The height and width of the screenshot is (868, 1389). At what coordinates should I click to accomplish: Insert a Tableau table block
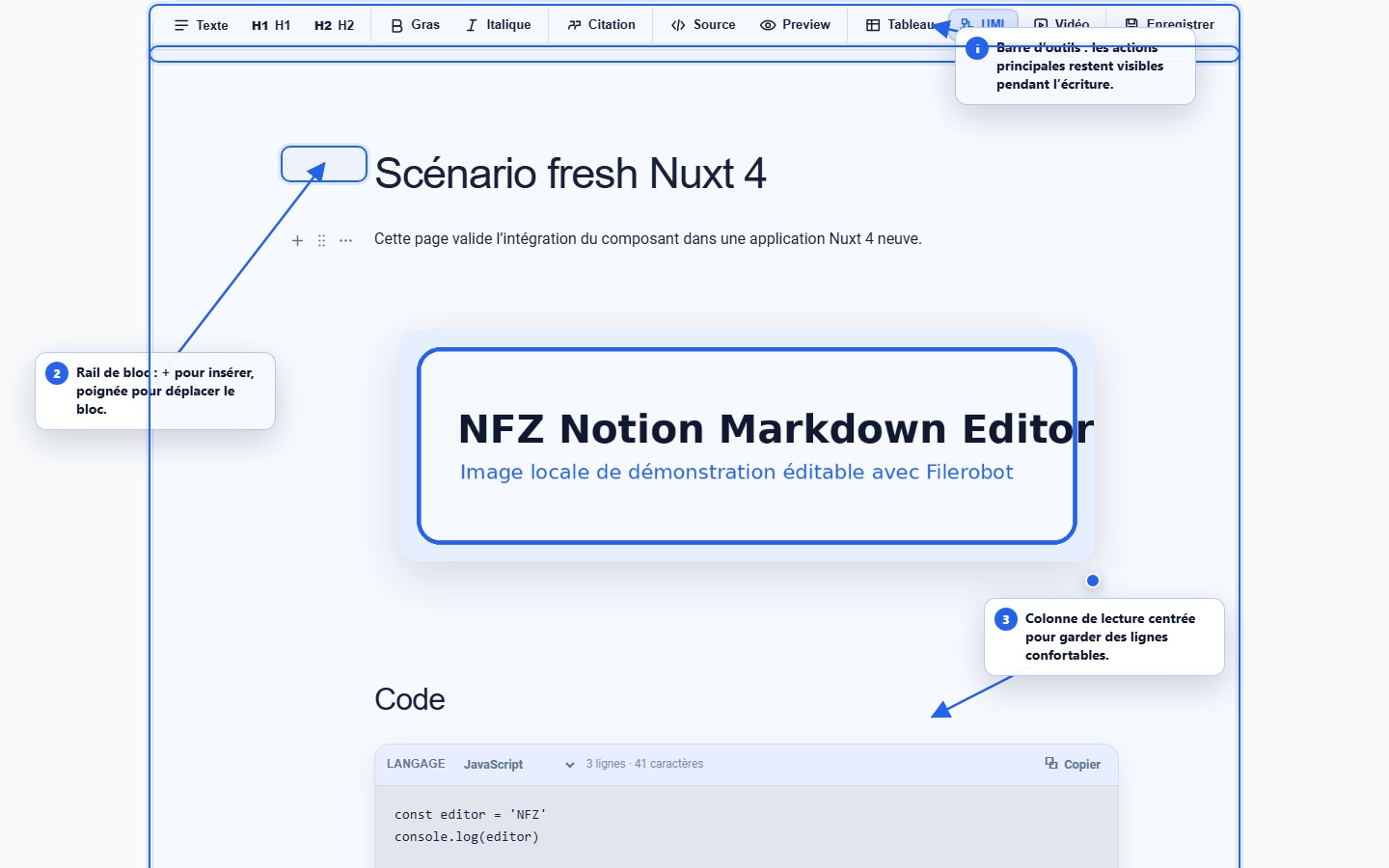(899, 25)
